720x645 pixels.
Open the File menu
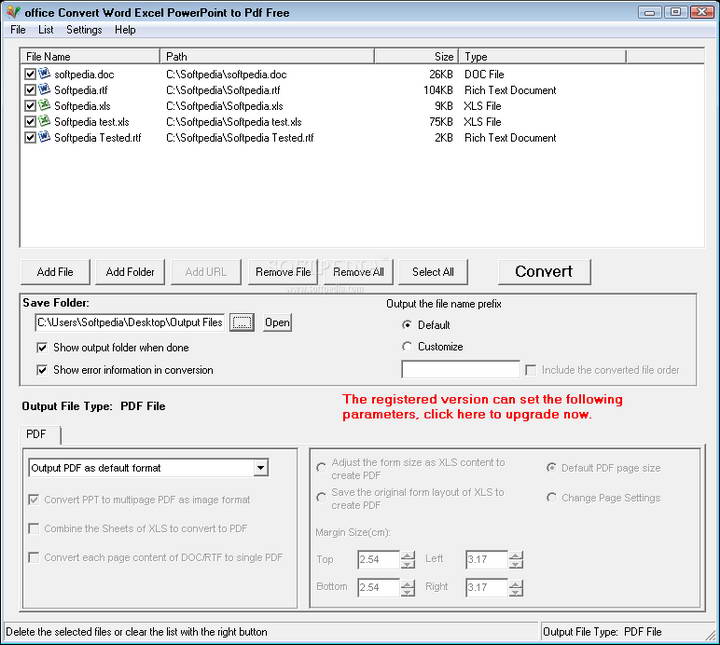18,30
